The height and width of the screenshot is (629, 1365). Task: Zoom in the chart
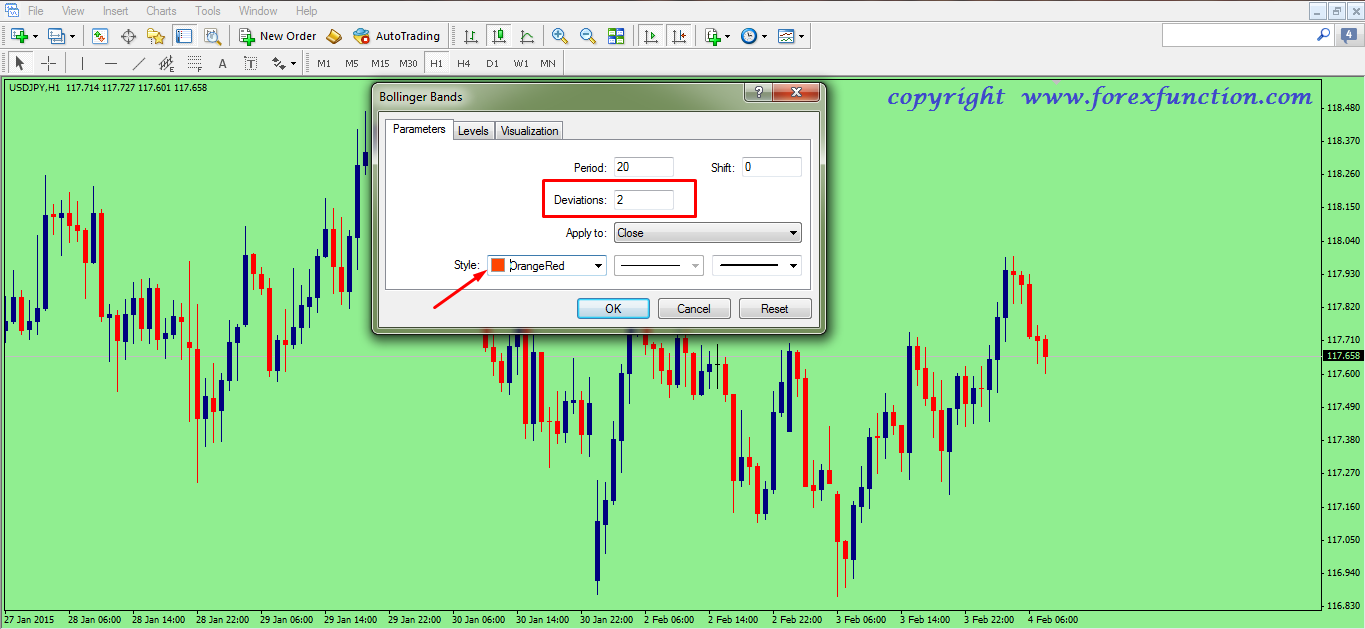[560, 36]
